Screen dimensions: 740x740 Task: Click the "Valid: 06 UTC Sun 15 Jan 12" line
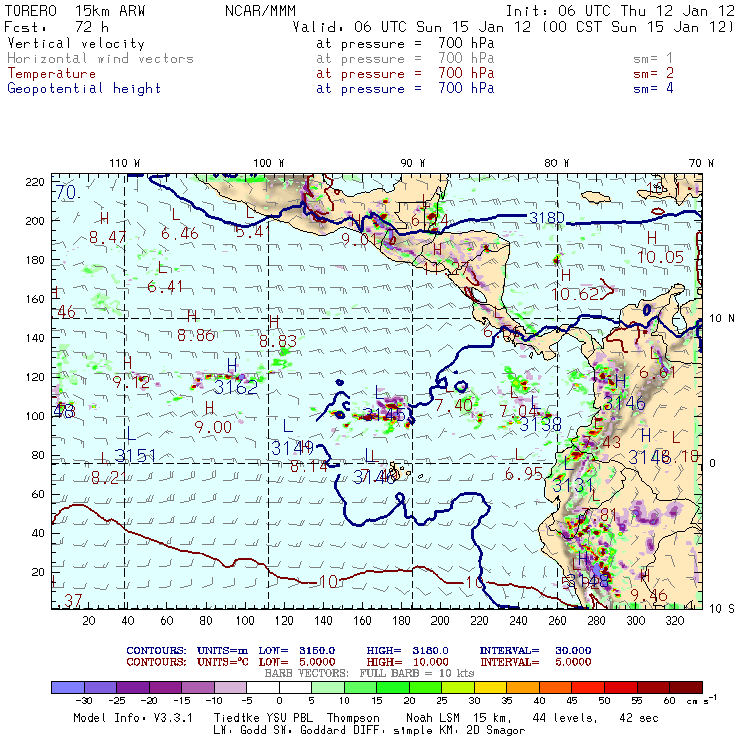click(x=412, y=27)
